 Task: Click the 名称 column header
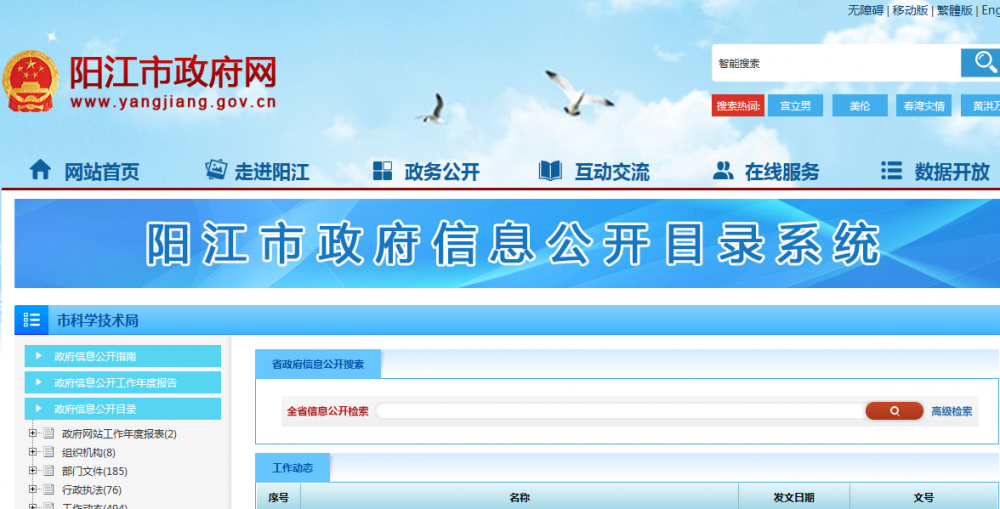point(519,498)
